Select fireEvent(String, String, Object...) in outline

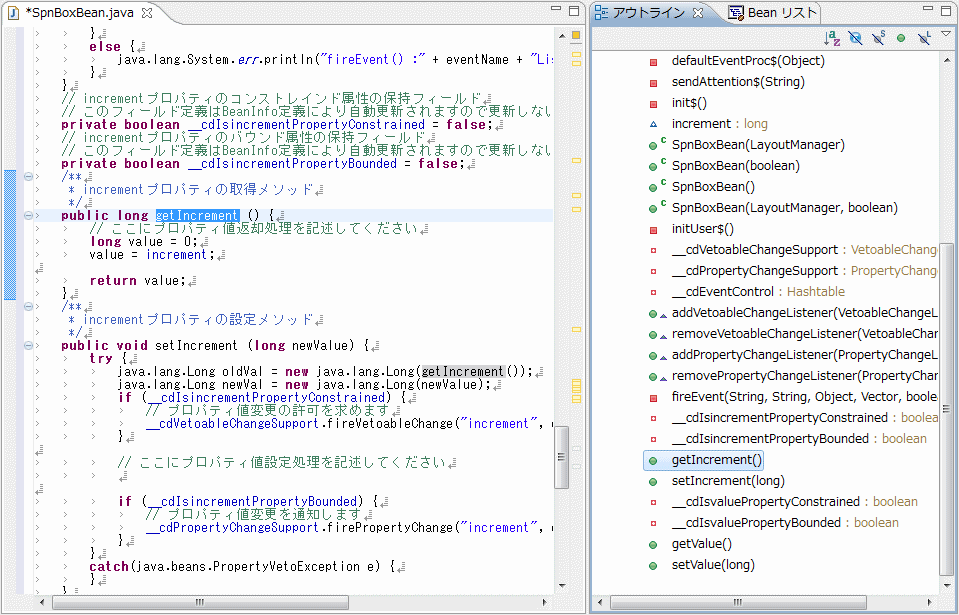pyautogui.click(x=804, y=397)
